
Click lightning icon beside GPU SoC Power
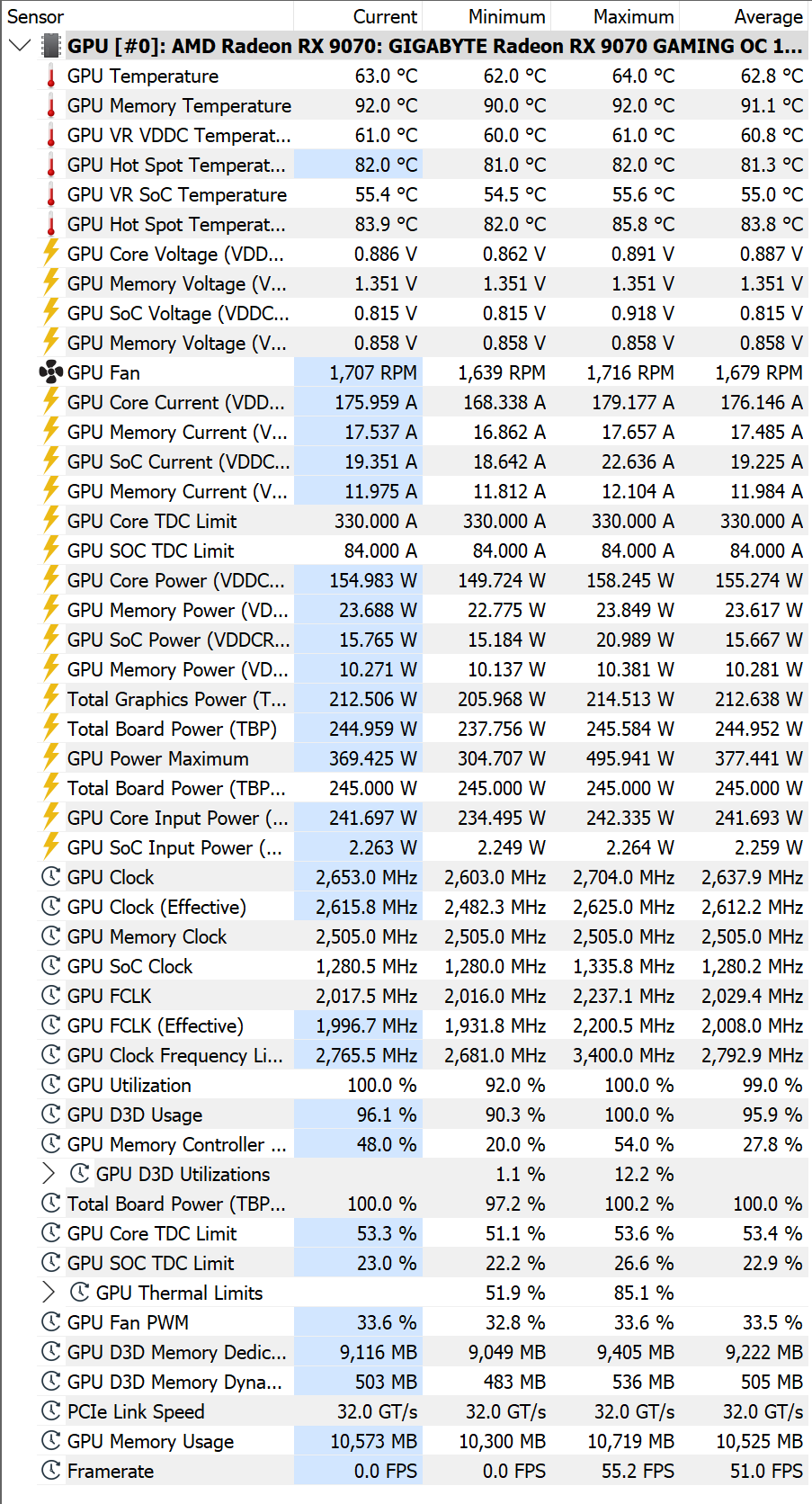click(x=51, y=640)
